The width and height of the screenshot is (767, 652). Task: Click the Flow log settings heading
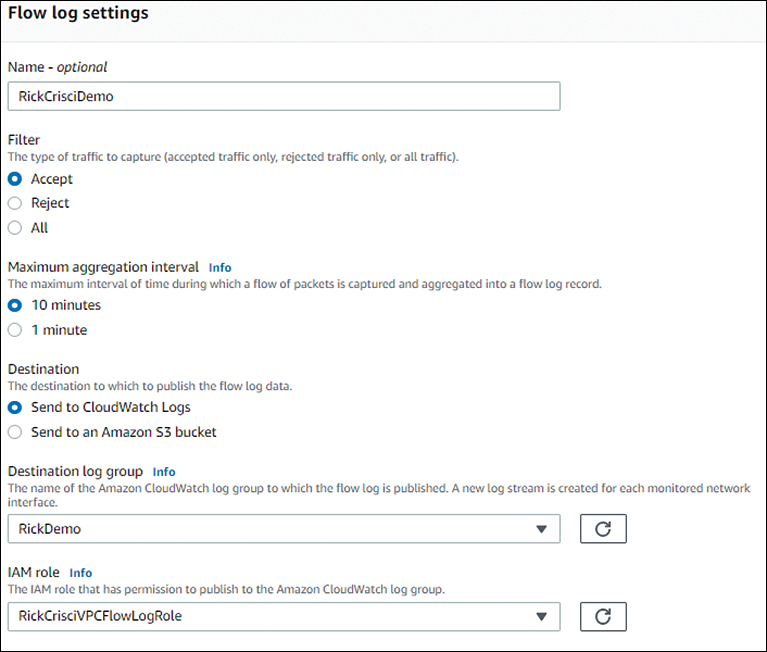tap(78, 13)
